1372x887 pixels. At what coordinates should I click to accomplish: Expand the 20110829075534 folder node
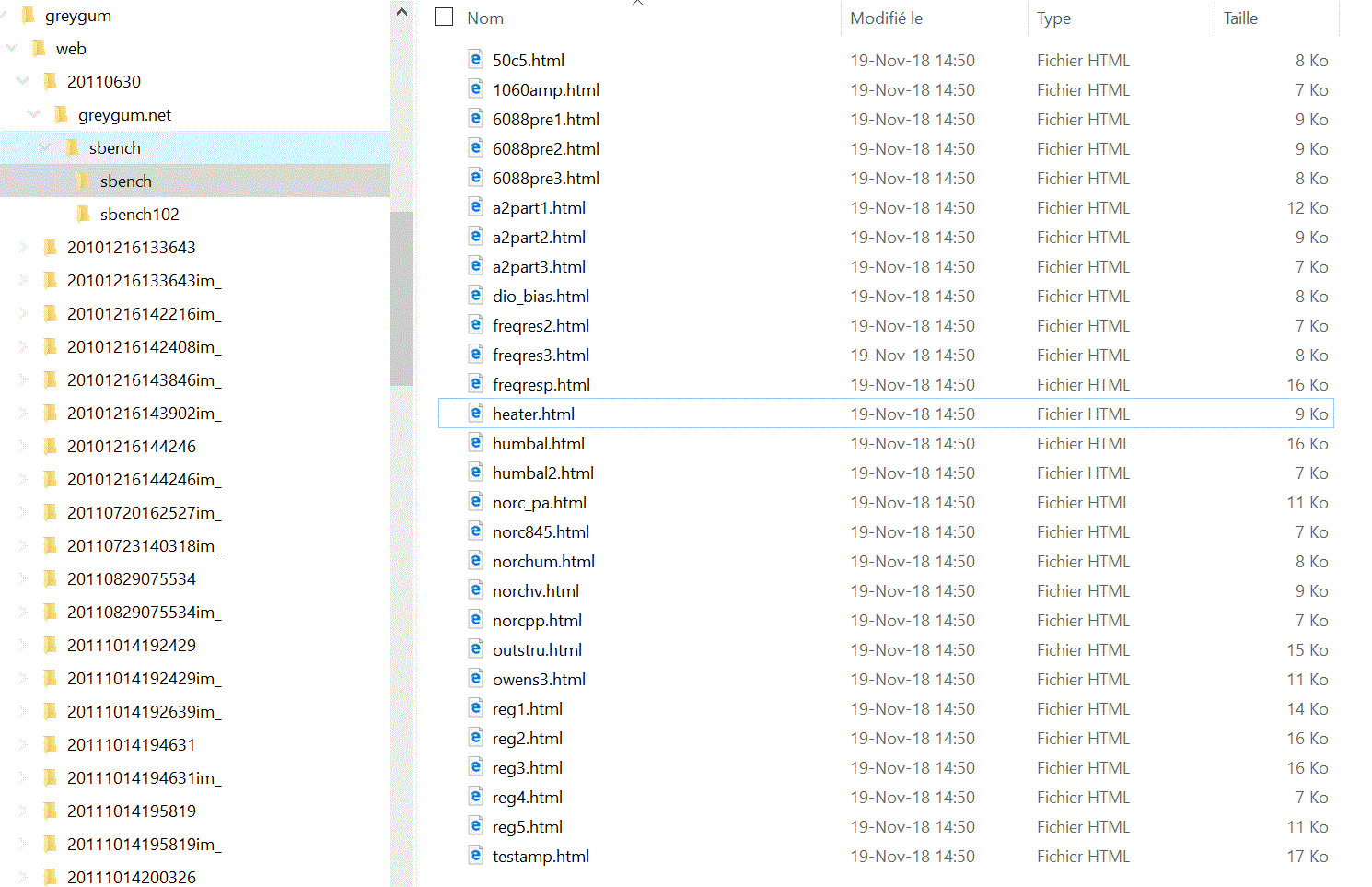click(23, 578)
